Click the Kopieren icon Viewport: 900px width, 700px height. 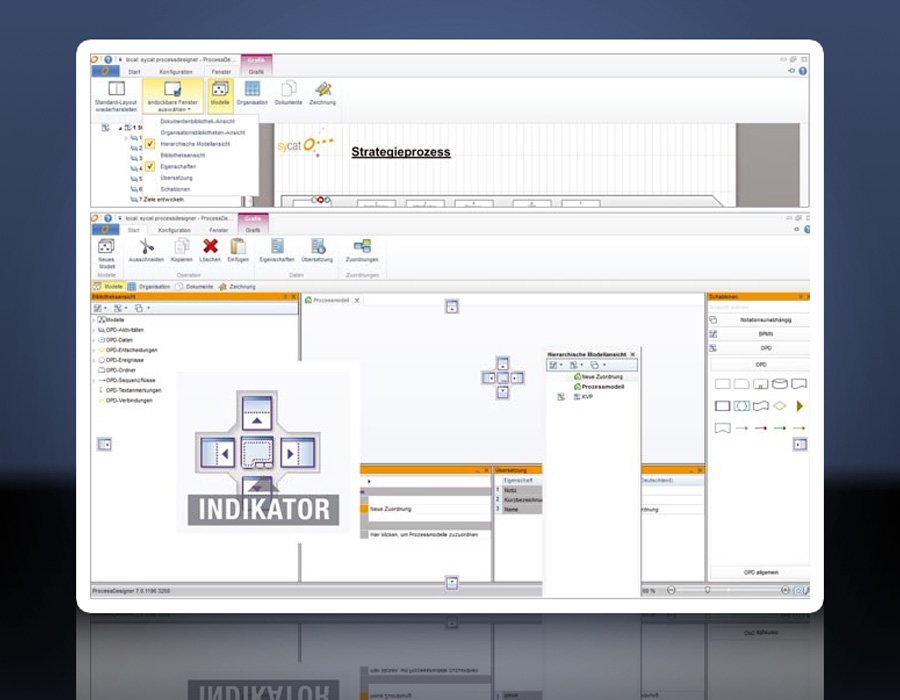(181, 250)
